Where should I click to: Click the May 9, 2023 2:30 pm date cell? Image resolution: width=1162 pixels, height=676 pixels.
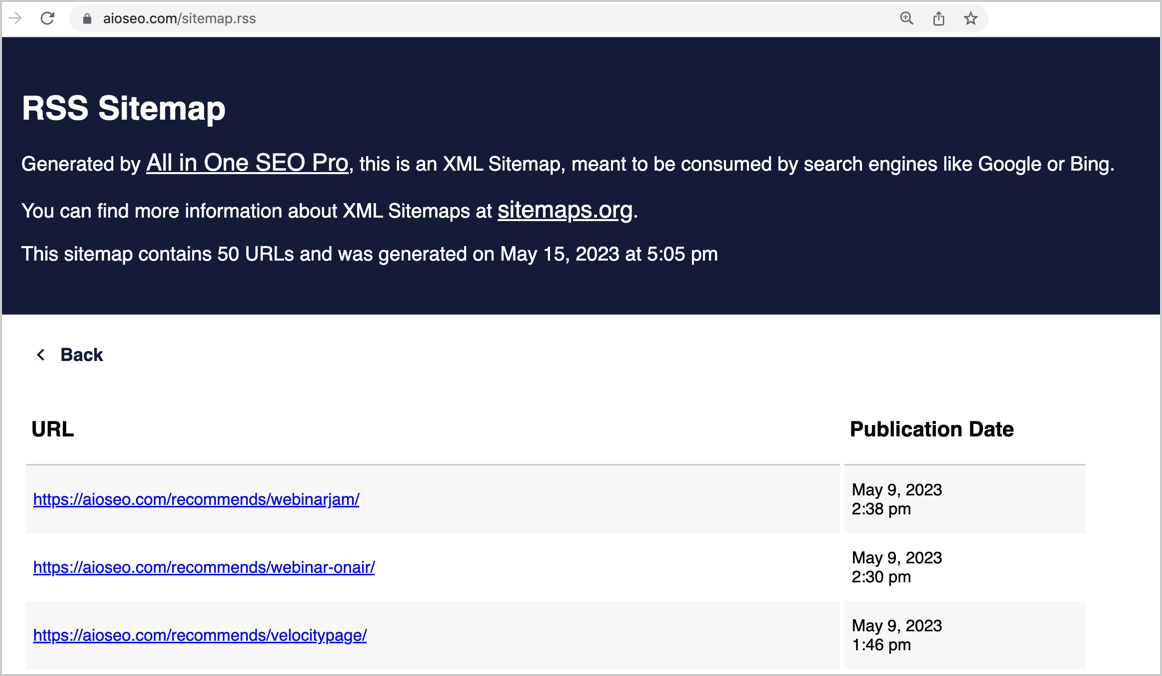pyautogui.click(x=965, y=567)
